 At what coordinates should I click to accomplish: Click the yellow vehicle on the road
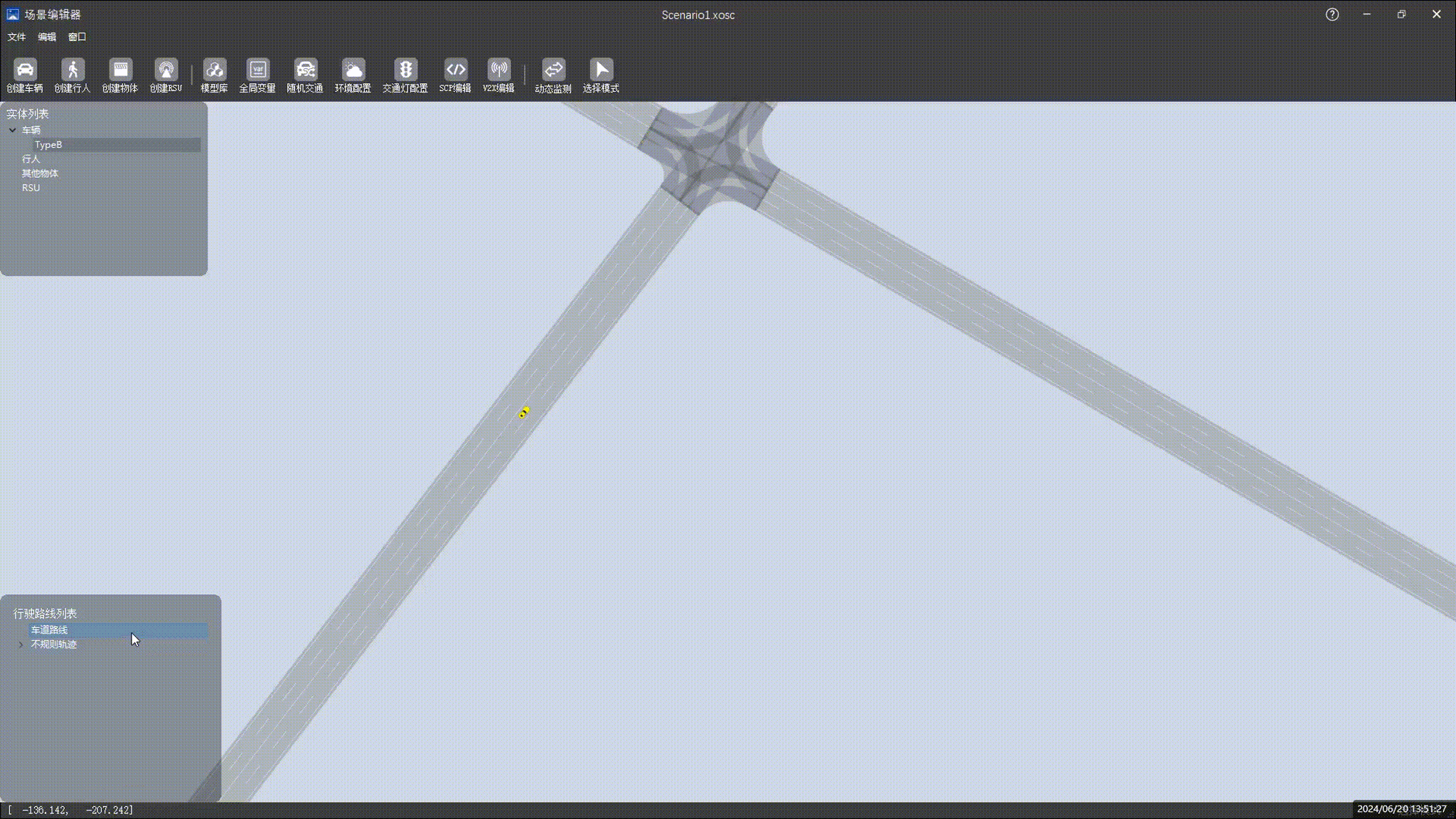(524, 412)
